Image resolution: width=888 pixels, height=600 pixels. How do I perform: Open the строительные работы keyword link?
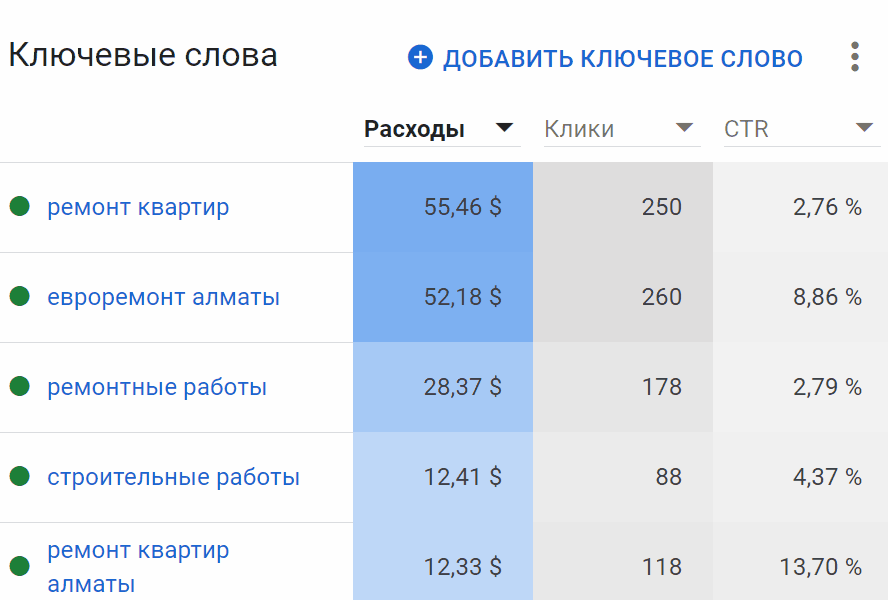click(173, 477)
